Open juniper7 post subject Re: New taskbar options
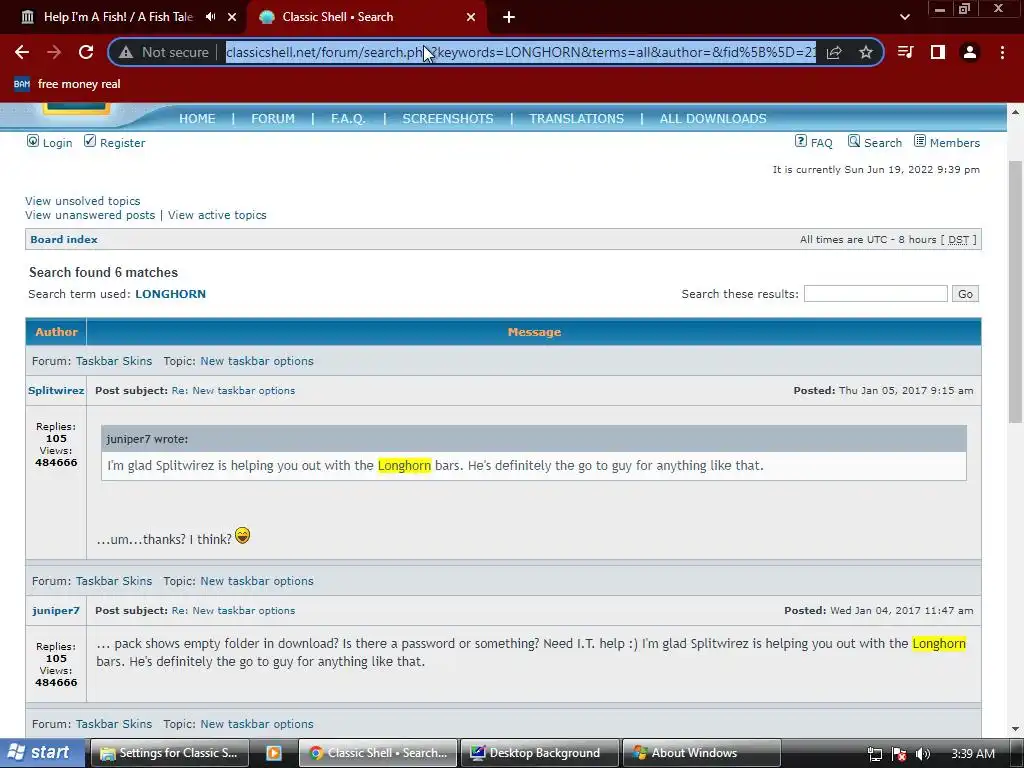Image resolution: width=1024 pixels, height=768 pixels. [233, 611]
